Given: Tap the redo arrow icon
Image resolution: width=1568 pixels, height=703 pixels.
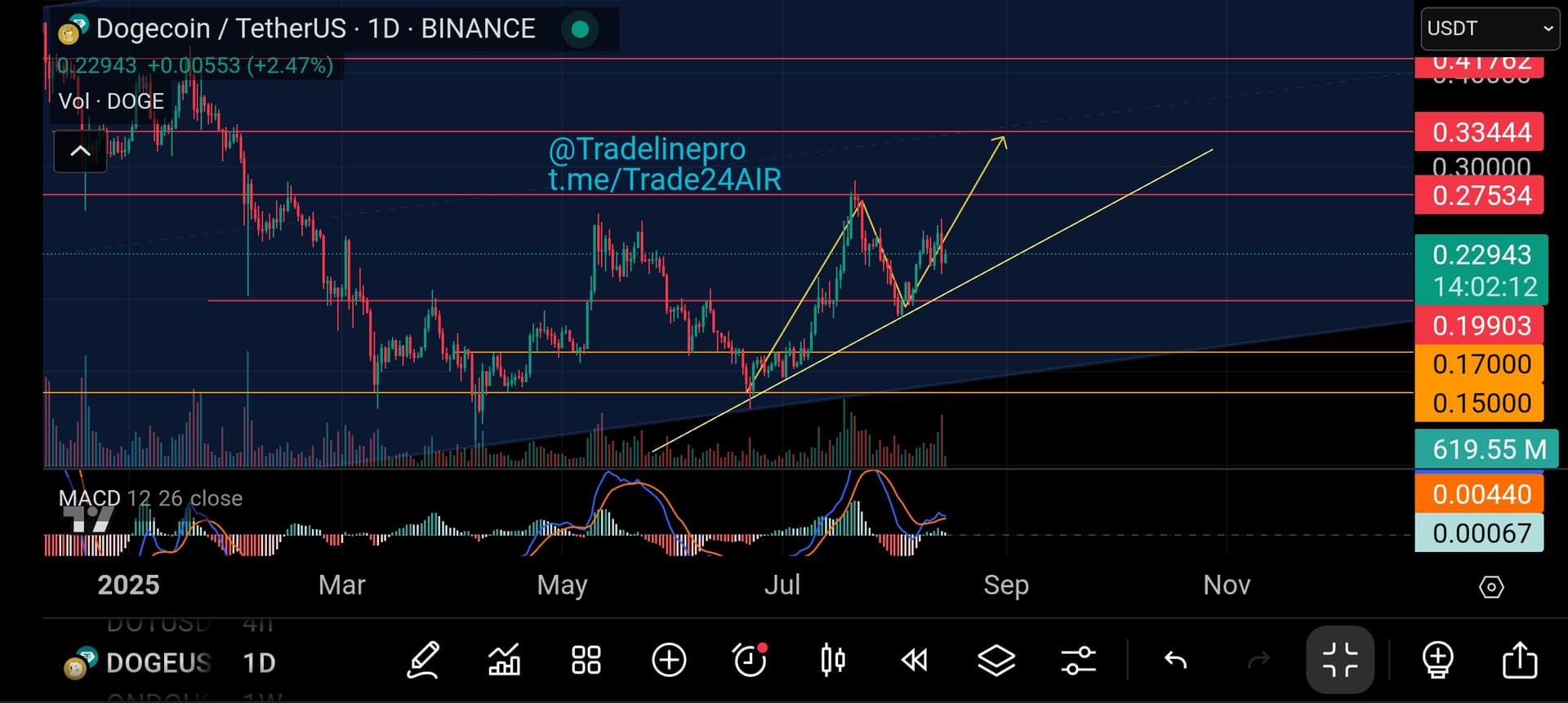Looking at the screenshot, I should pyautogui.click(x=1258, y=660).
